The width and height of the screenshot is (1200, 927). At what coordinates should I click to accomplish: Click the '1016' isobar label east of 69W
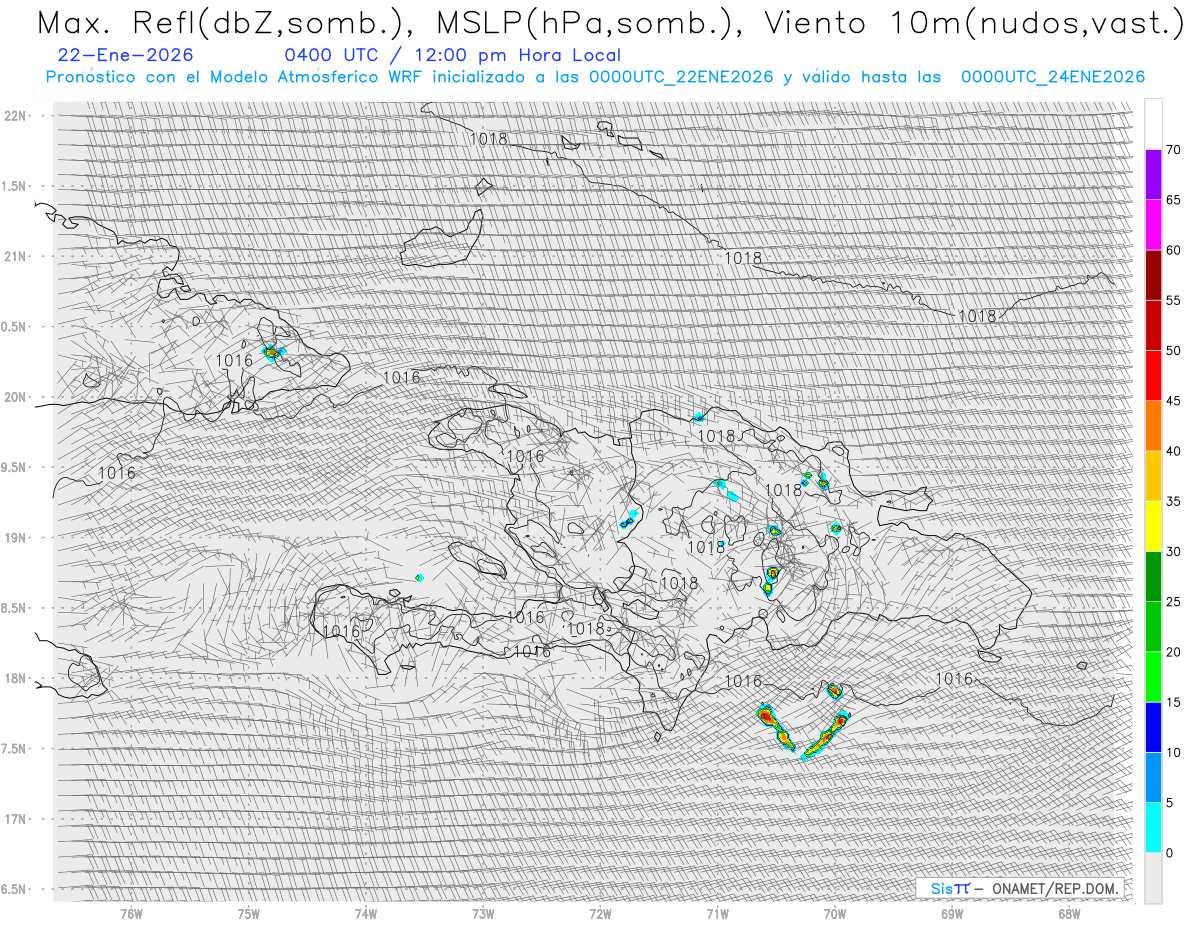coord(954,679)
